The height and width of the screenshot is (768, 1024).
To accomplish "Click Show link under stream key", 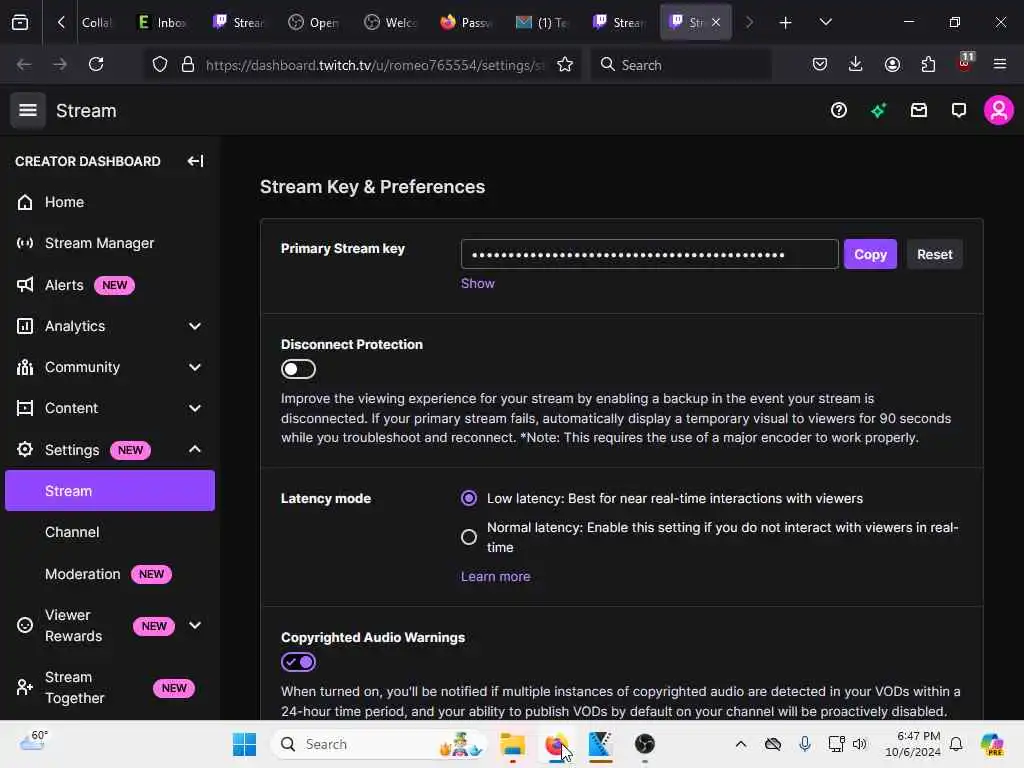I will 478,283.
